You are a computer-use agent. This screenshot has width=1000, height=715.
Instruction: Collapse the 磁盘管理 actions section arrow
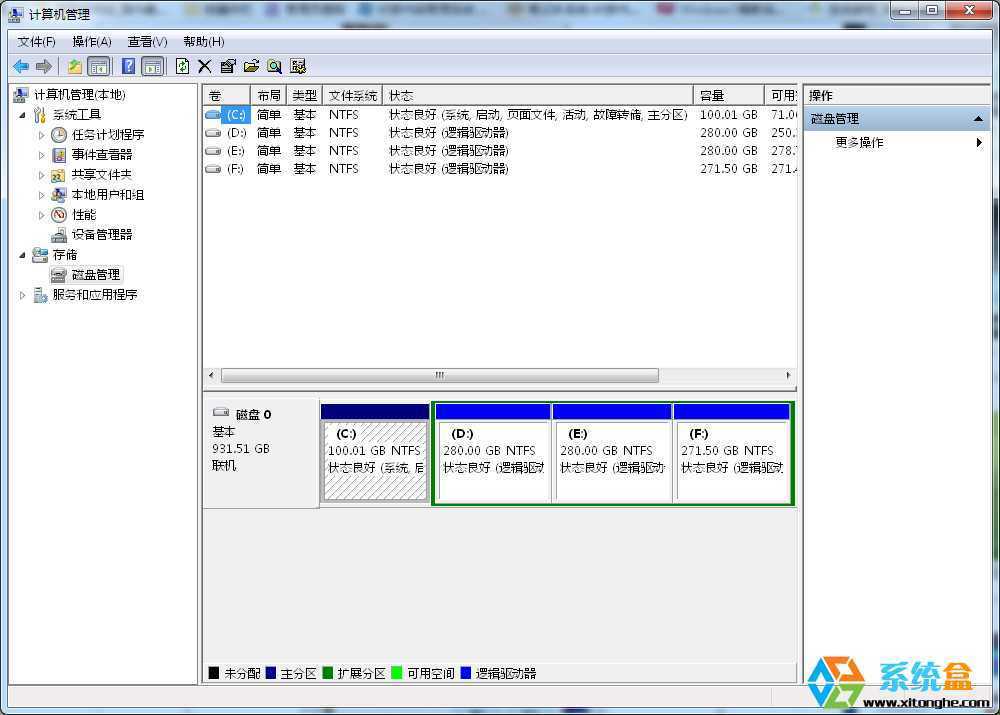pyautogui.click(x=978, y=119)
